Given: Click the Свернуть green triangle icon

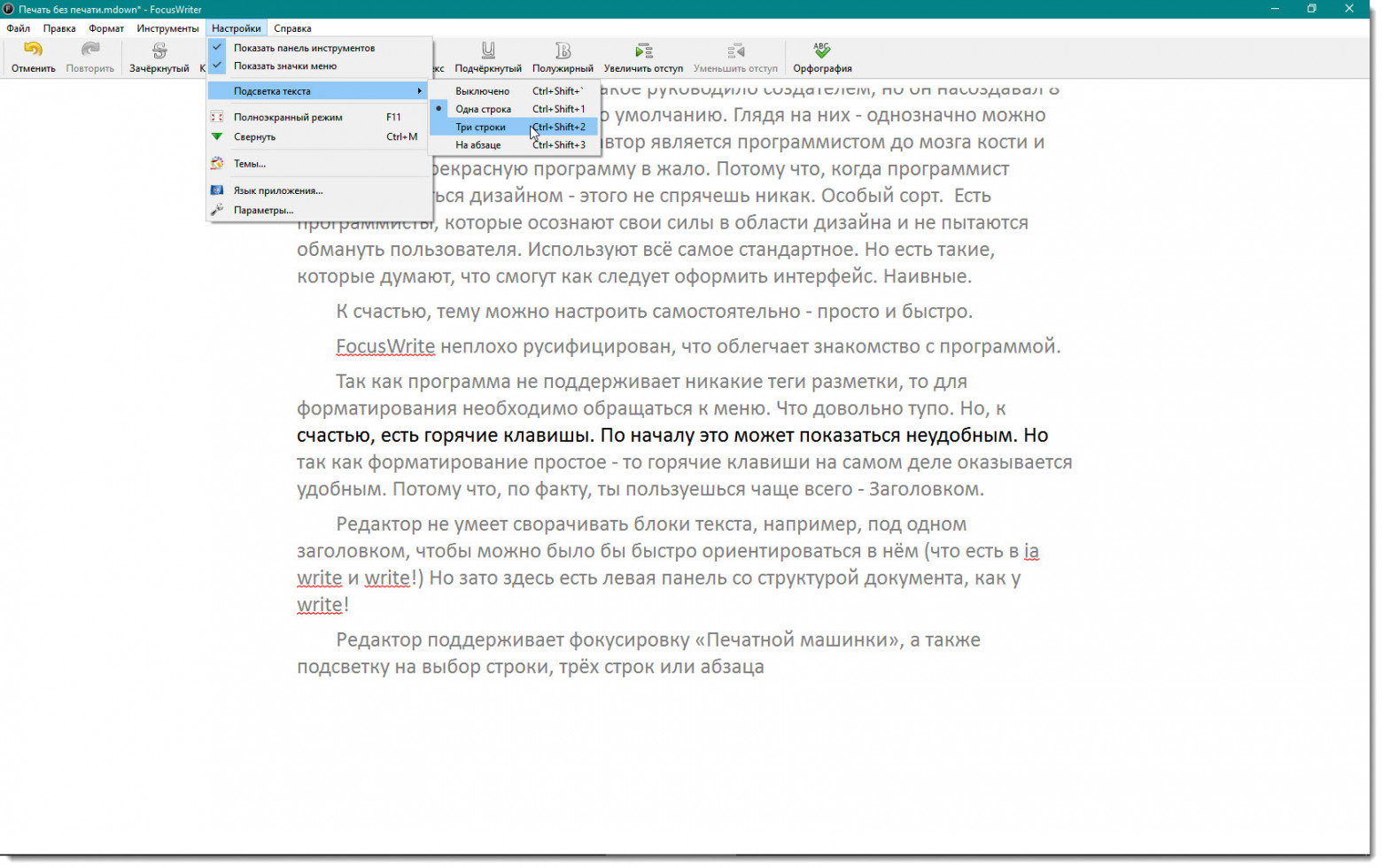Looking at the screenshot, I should (x=217, y=136).
